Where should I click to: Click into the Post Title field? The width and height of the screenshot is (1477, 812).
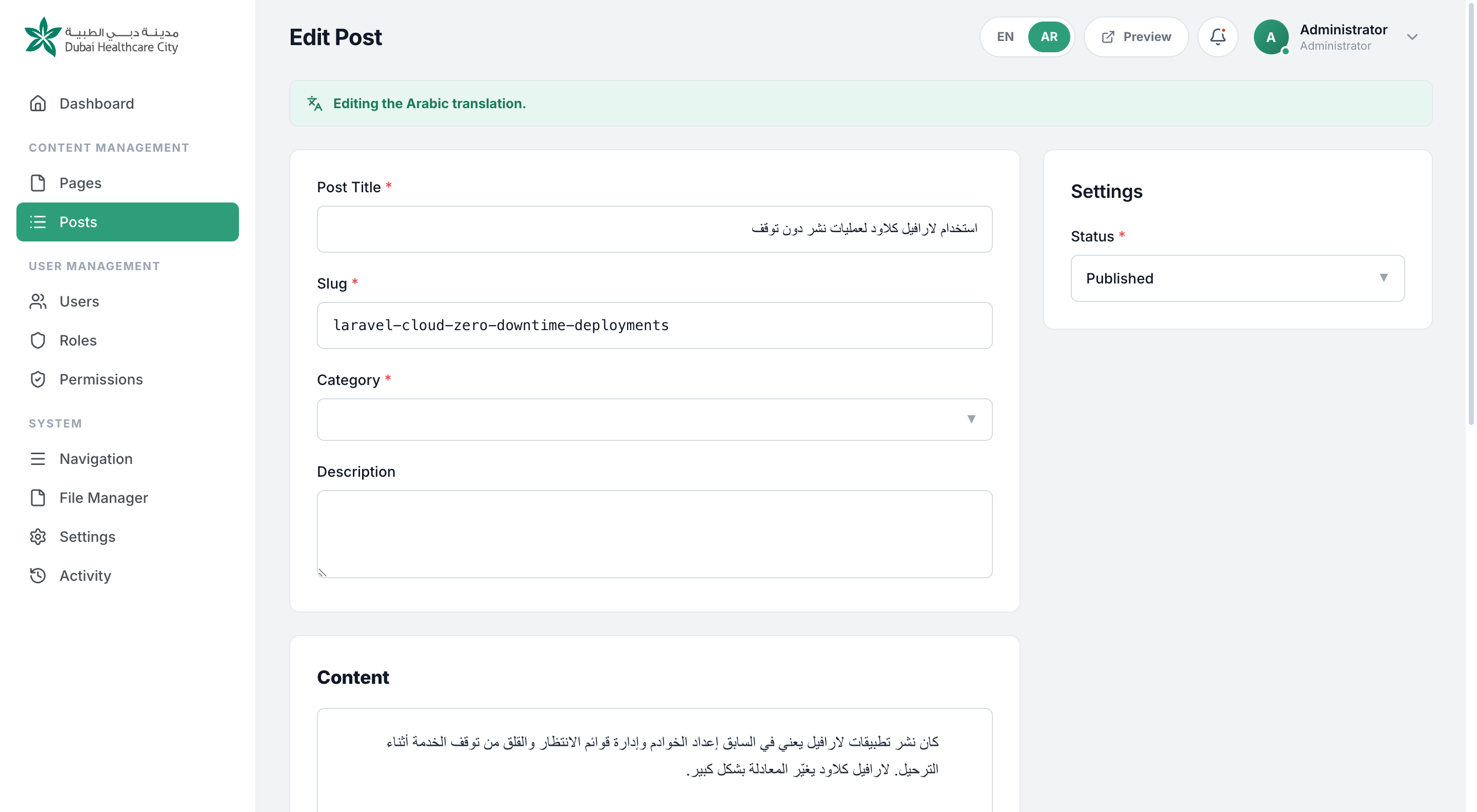pos(655,229)
